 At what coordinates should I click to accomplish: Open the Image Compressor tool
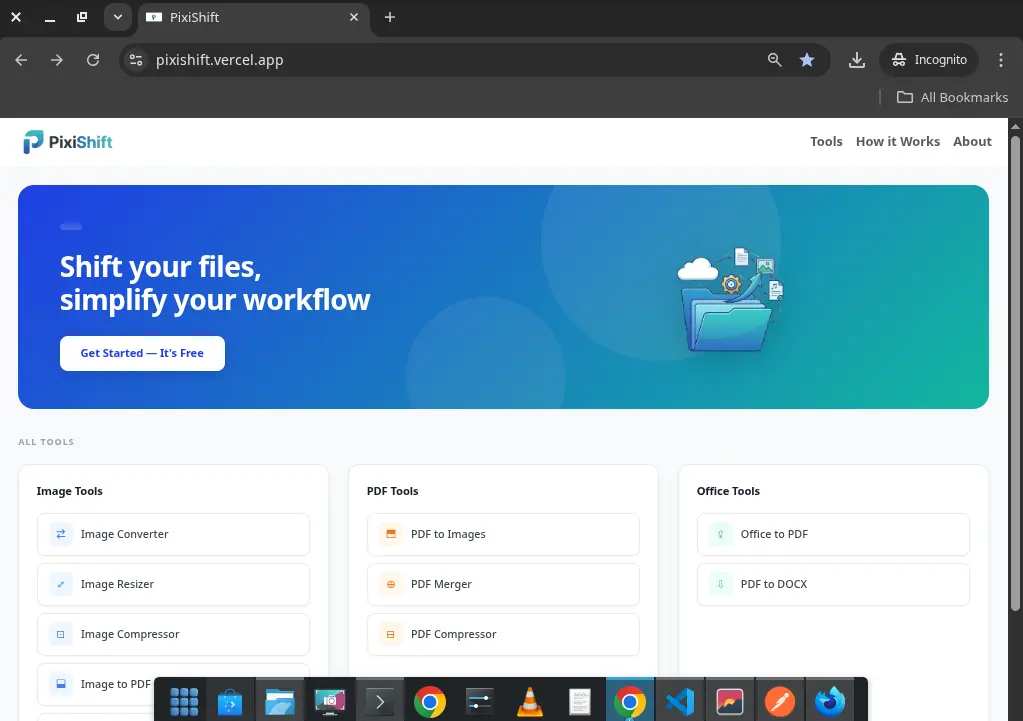tap(173, 634)
